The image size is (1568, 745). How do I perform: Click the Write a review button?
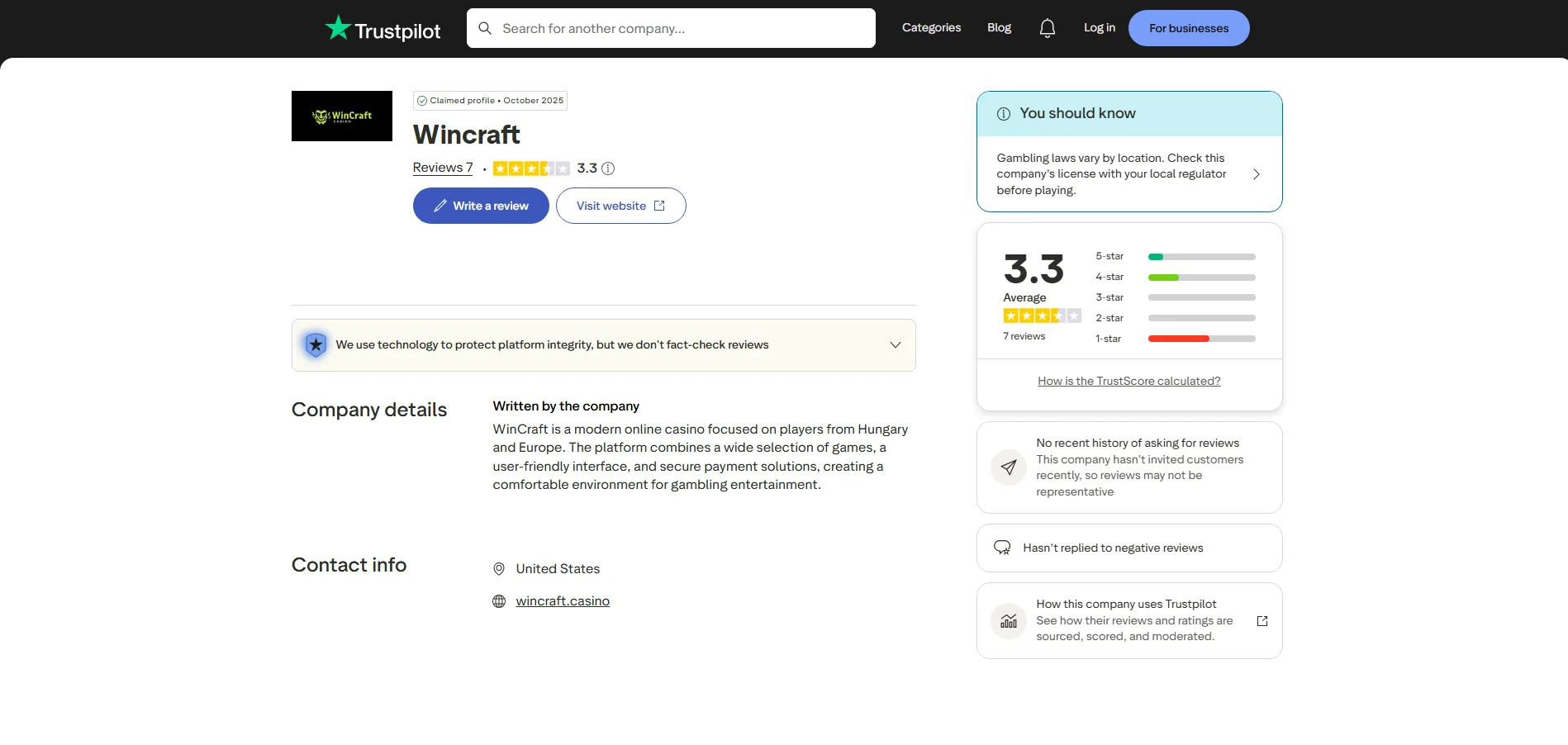pyautogui.click(x=481, y=206)
